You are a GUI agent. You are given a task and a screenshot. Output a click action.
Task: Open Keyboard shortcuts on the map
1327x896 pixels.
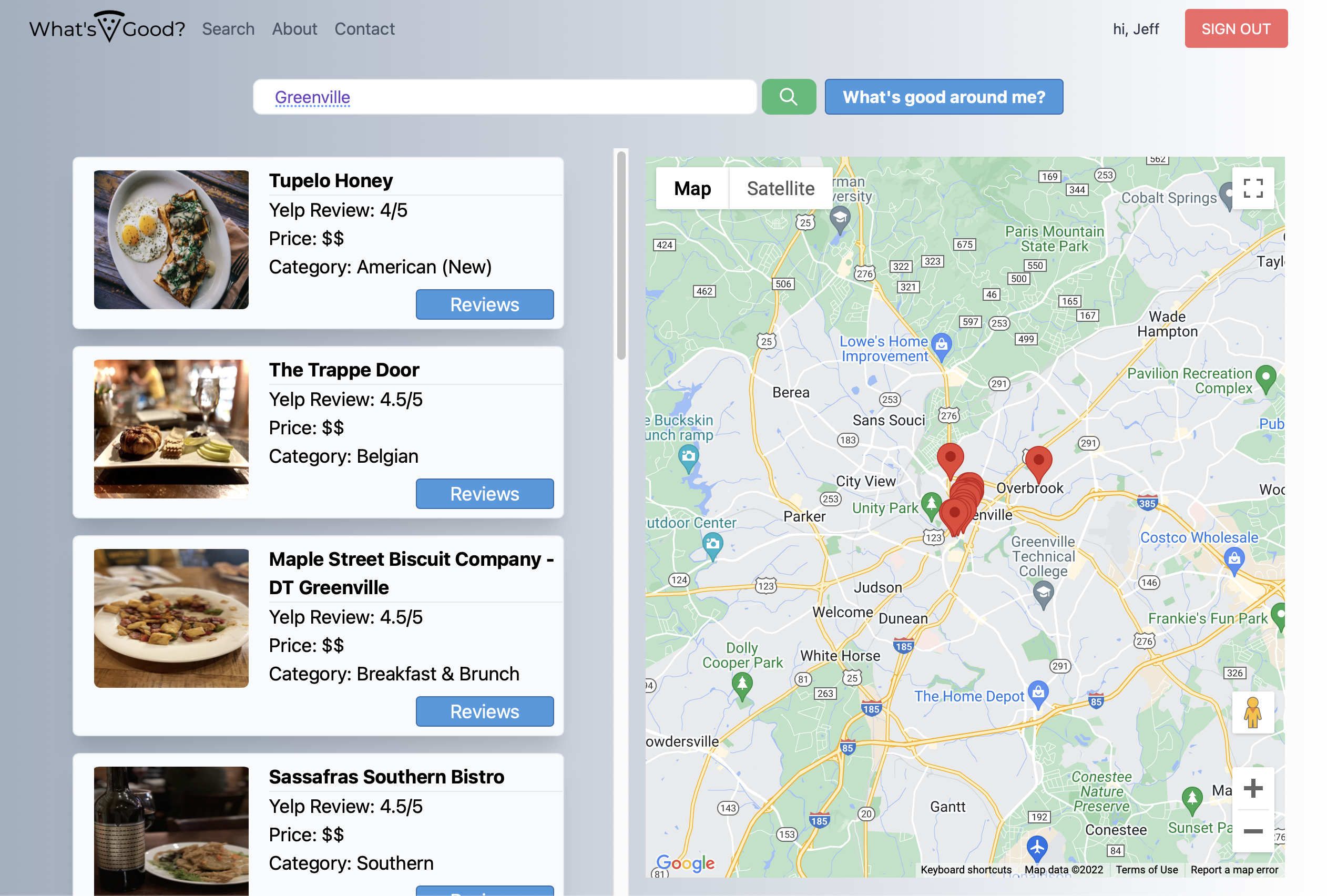click(966, 869)
